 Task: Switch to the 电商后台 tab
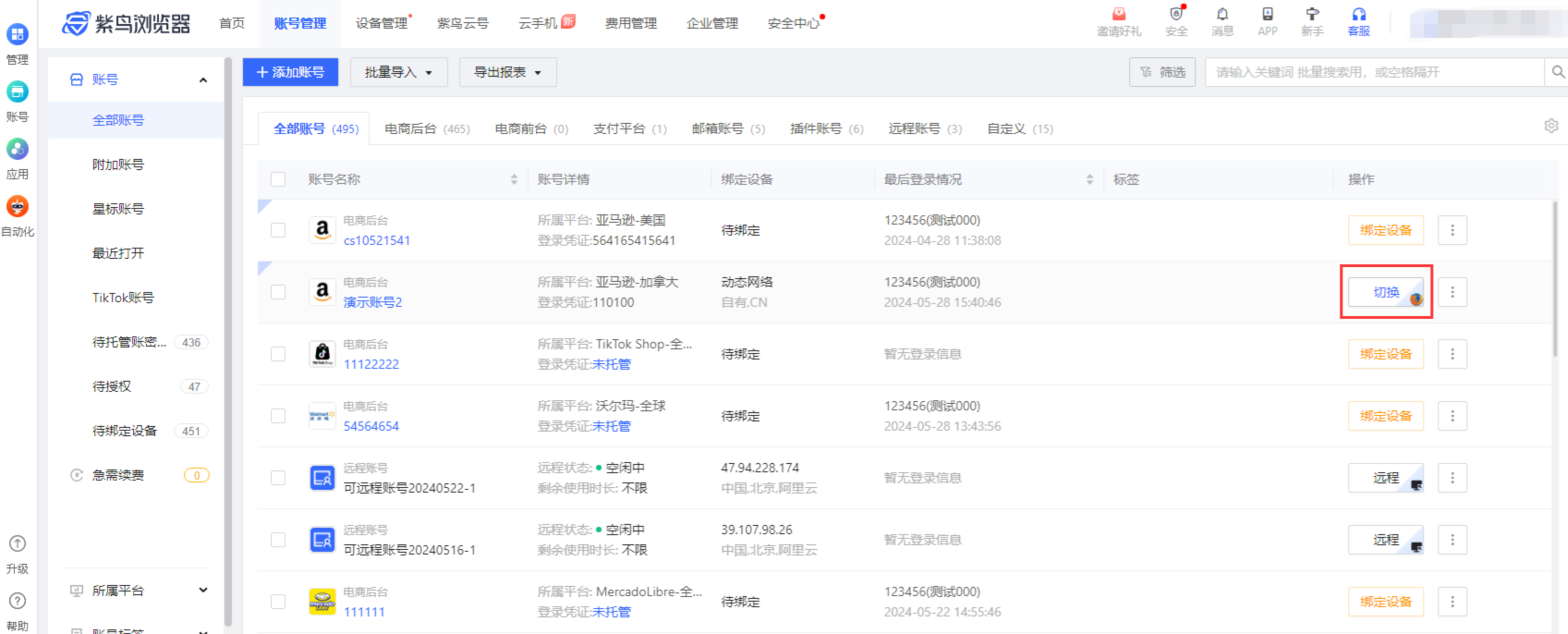(x=426, y=129)
